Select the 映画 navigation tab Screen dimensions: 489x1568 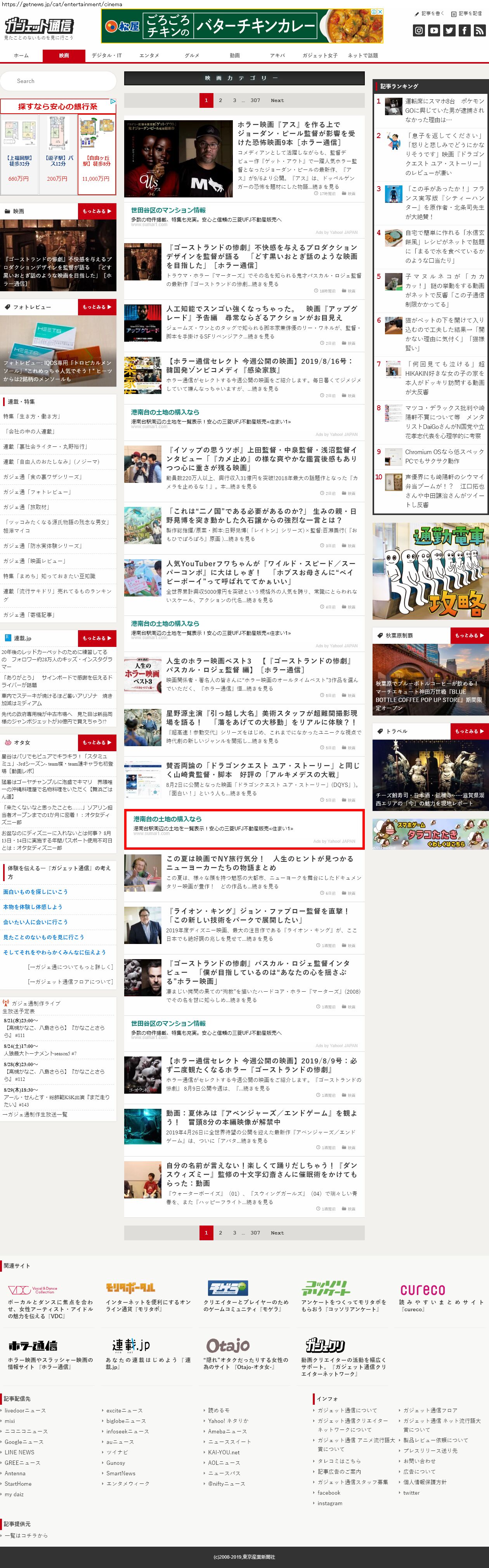tap(64, 55)
